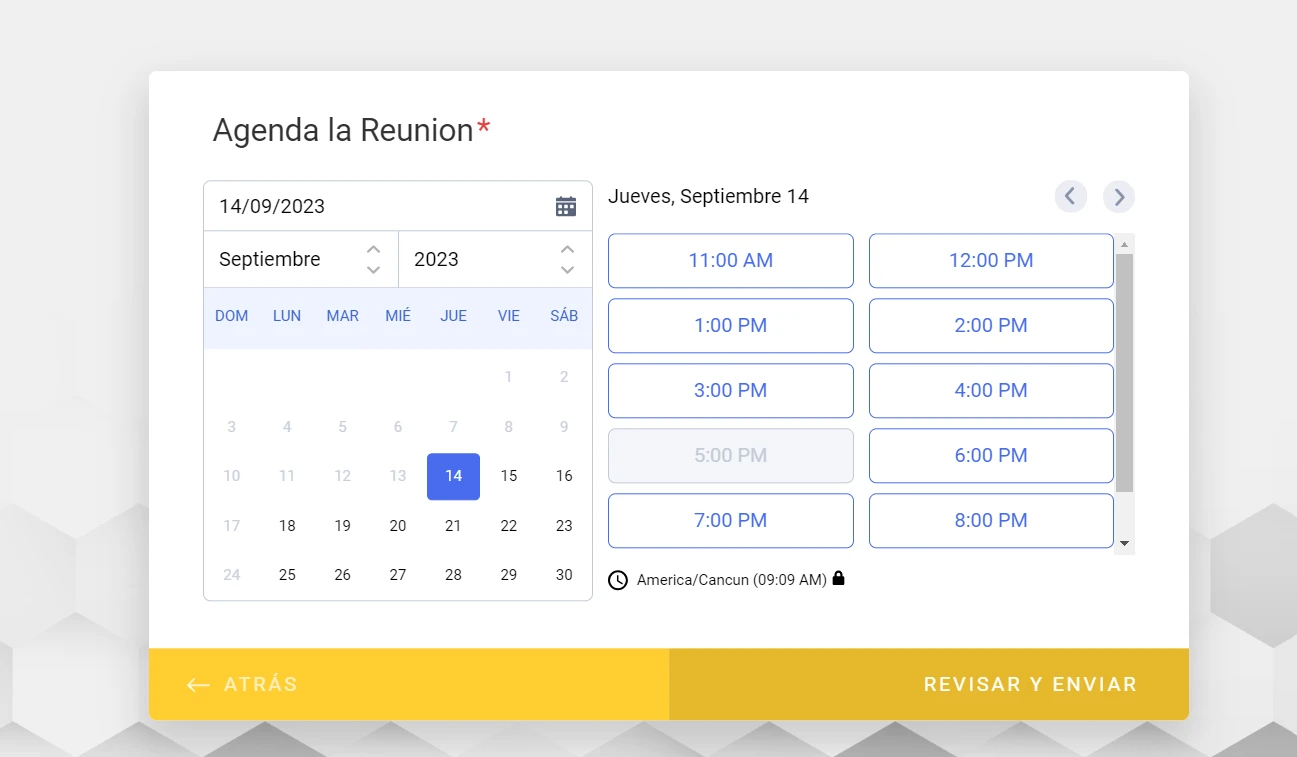Select the 6:00 PM time slot
This screenshot has height=757, width=1297.
[x=990, y=455]
